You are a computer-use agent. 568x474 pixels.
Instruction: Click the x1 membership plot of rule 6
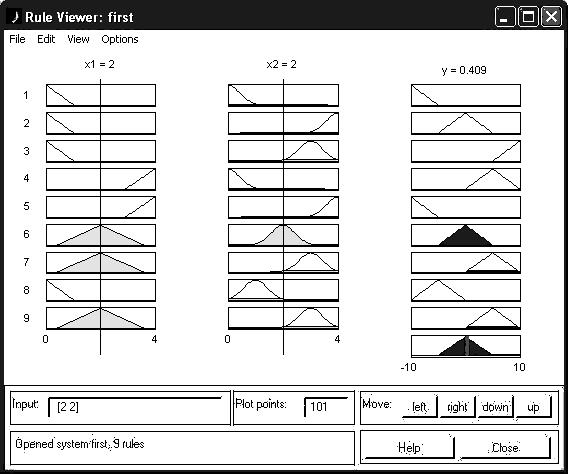click(x=101, y=235)
